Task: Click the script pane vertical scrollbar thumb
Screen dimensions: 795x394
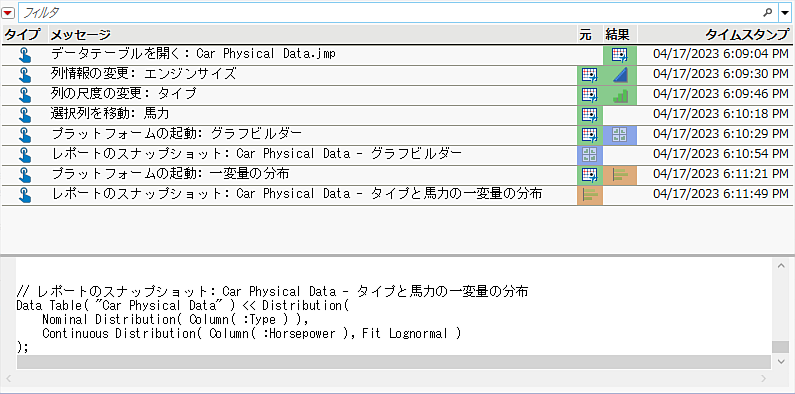Action: pos(780,347)
